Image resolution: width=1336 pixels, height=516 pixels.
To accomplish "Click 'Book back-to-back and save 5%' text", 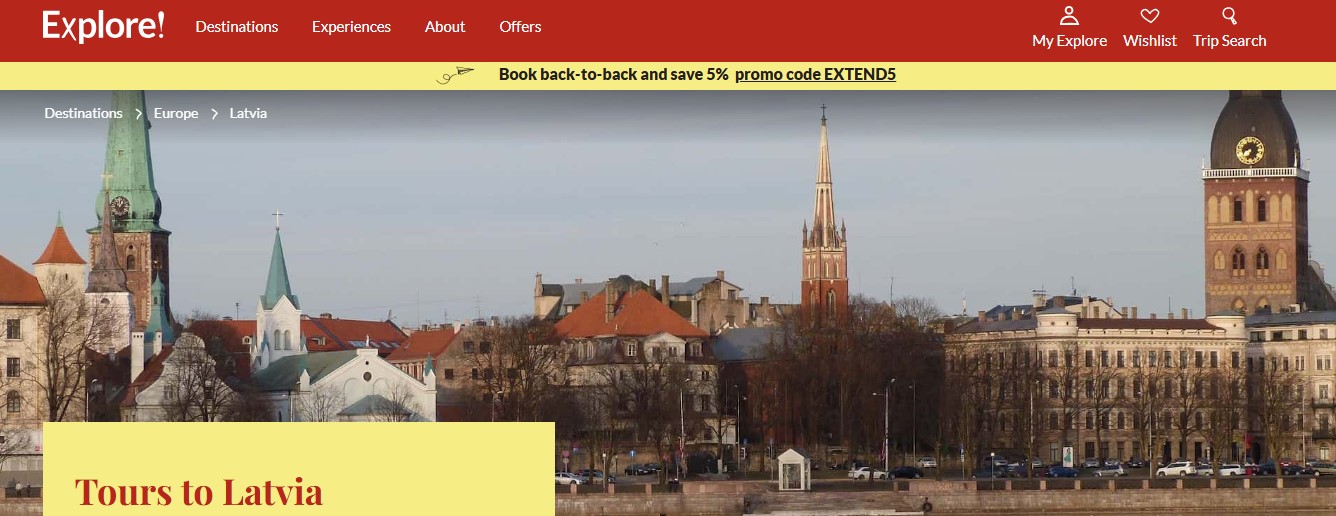I will click(x=613, y=74).
